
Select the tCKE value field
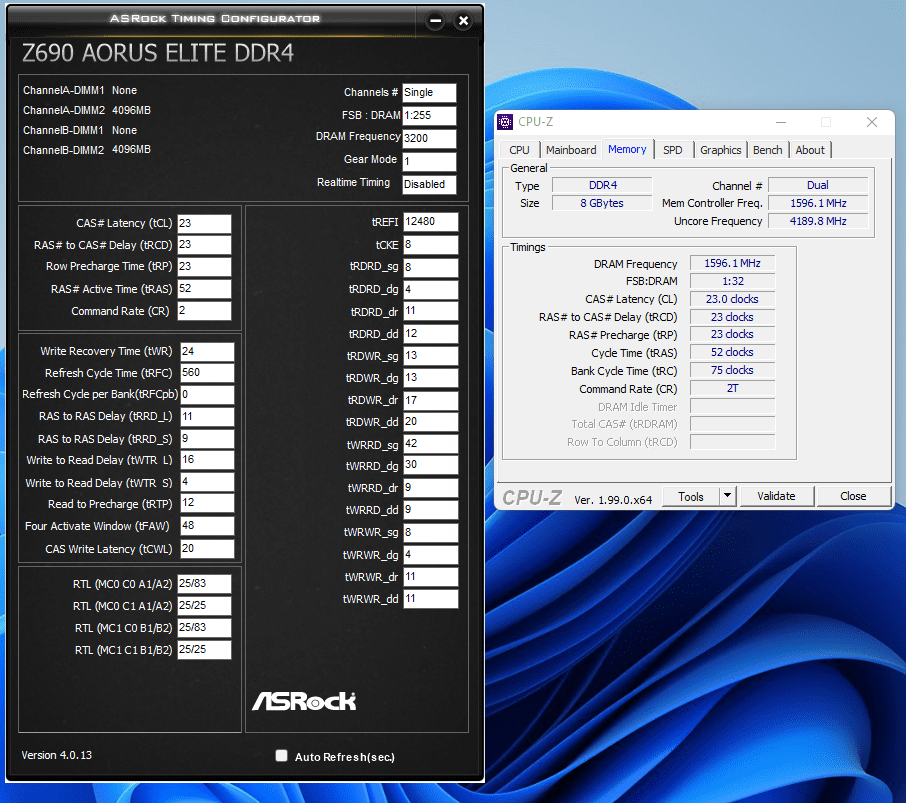point(430,244)
